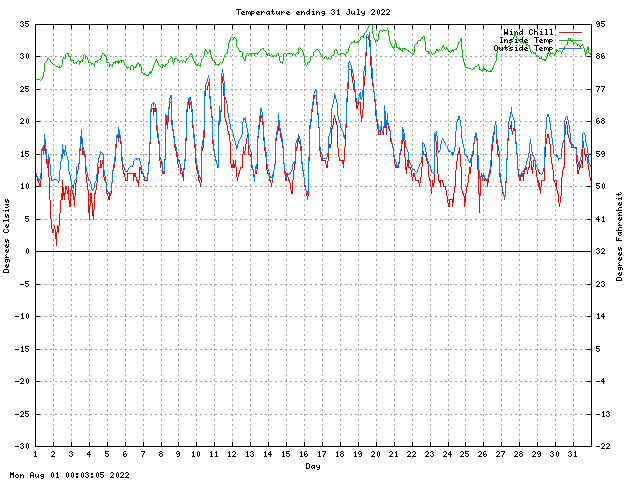This screenshot has width=640, height=480.
Task: Click day 28 on the x-axis
Action: coord(518,454)
